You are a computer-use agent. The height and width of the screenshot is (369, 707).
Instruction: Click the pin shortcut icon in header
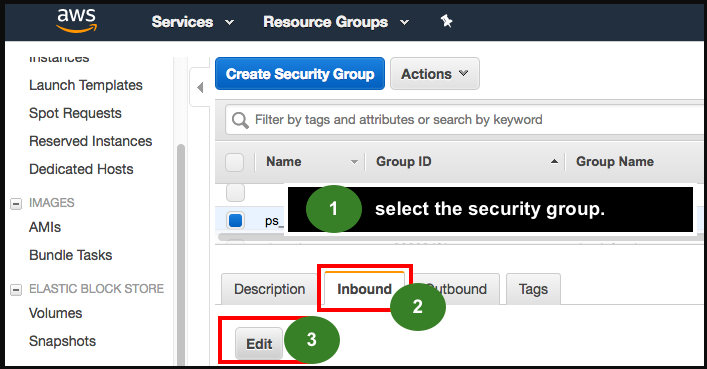tap(446, 21)
